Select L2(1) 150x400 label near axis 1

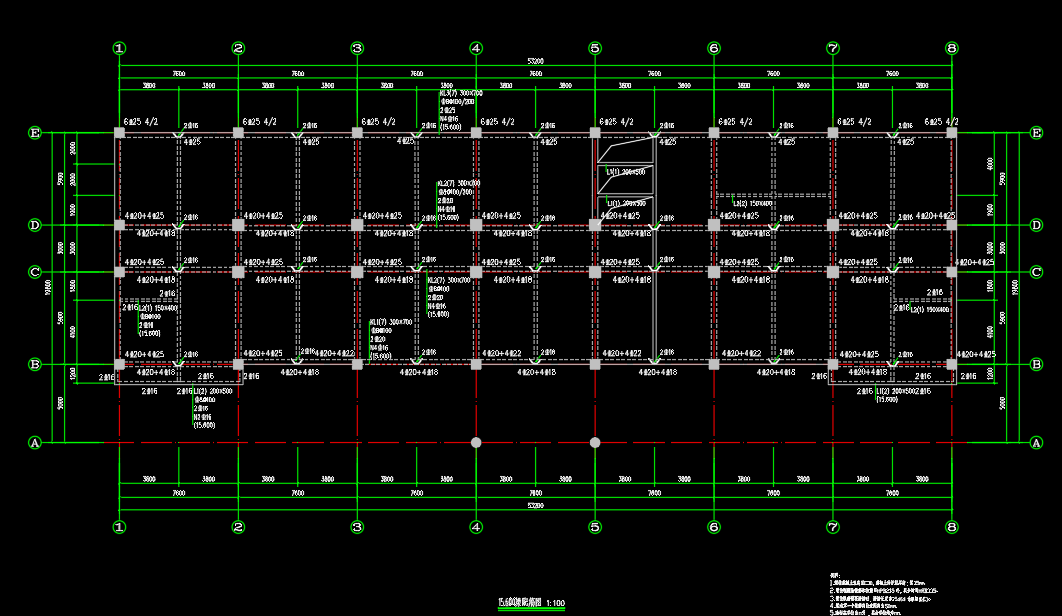coord(159,308)
